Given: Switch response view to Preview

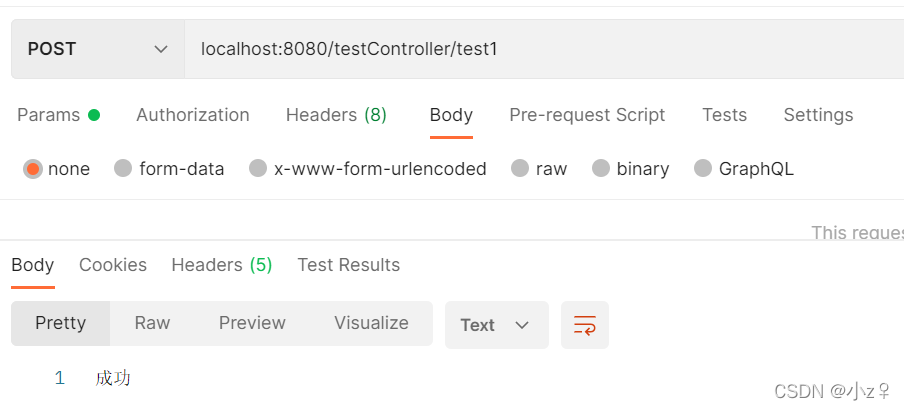Looking at the screenshot, I should (252, 323).
